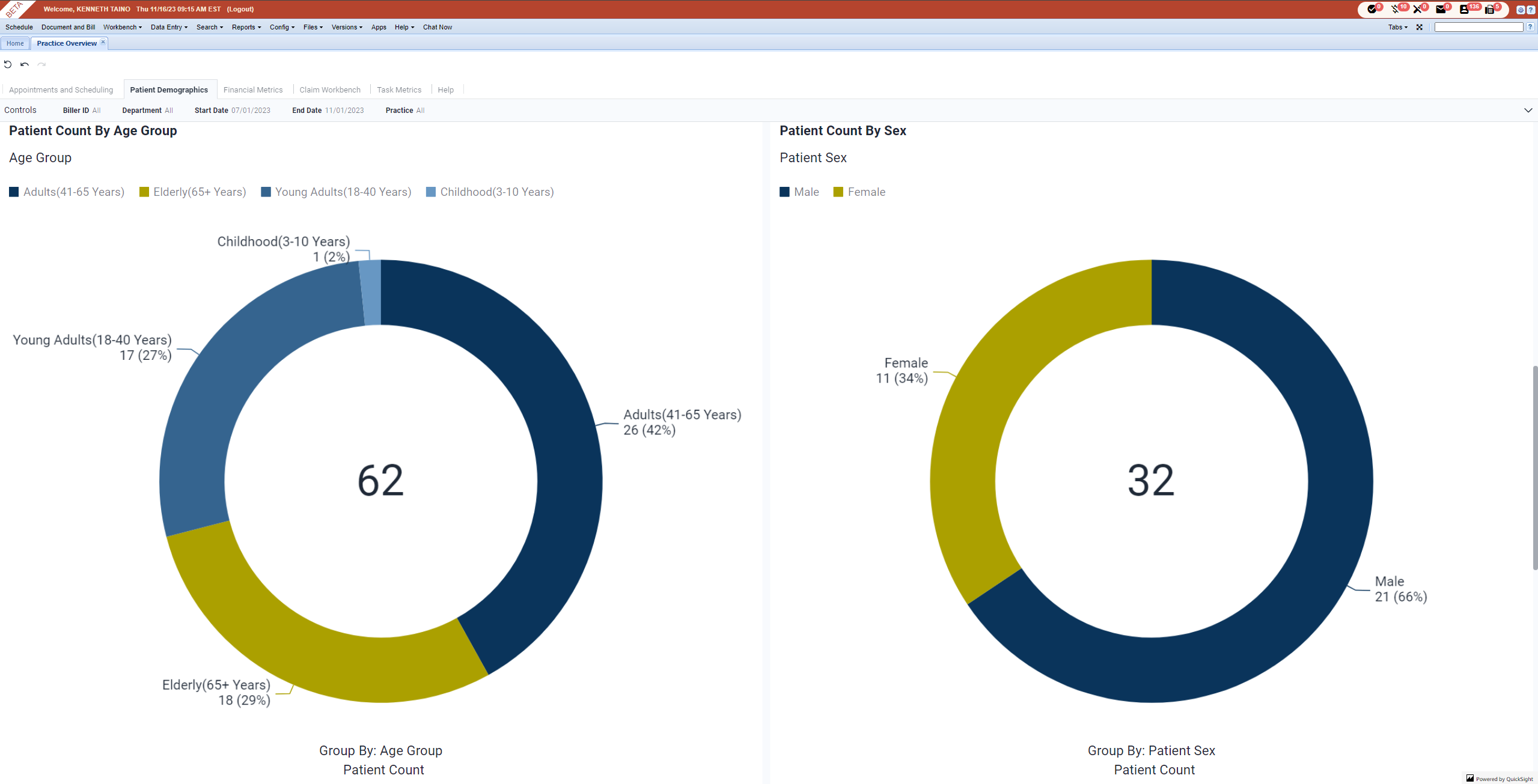The image size is (1538, 784).
Task: Open the settings gear icon
Action: [x=1521, y=10]
